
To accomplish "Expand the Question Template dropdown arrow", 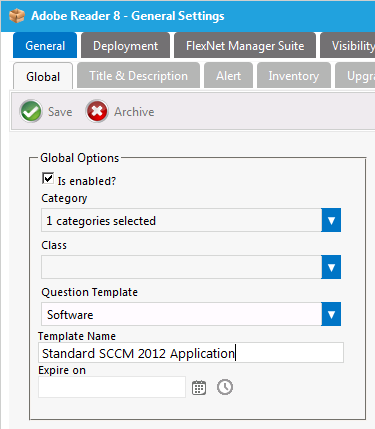I will (331, 314).
